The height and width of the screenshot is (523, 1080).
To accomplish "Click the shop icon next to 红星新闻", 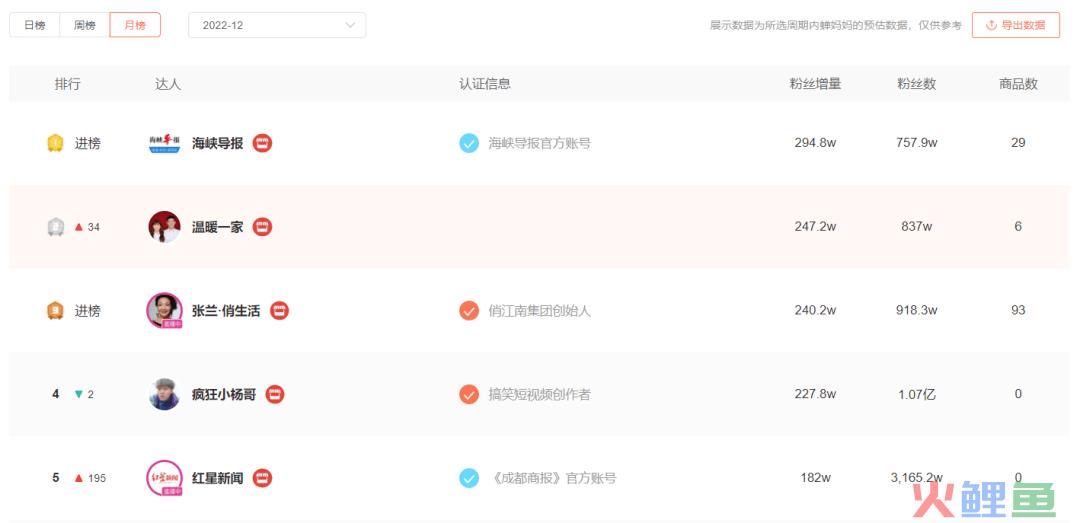I will click(262, 478).
